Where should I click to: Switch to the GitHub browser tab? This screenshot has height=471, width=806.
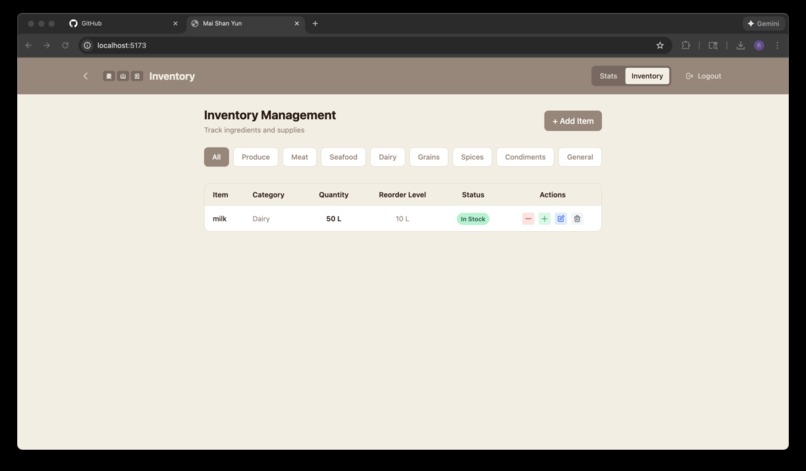tap(123, 23)
